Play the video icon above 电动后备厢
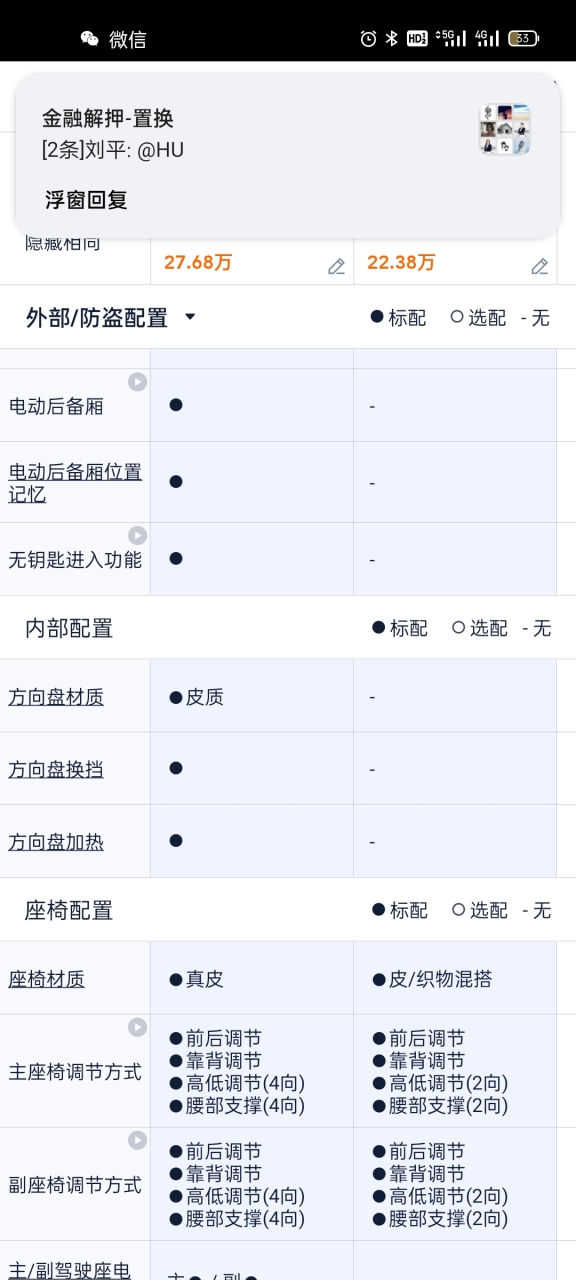576x1280 pixels. (x=137, y=382)
